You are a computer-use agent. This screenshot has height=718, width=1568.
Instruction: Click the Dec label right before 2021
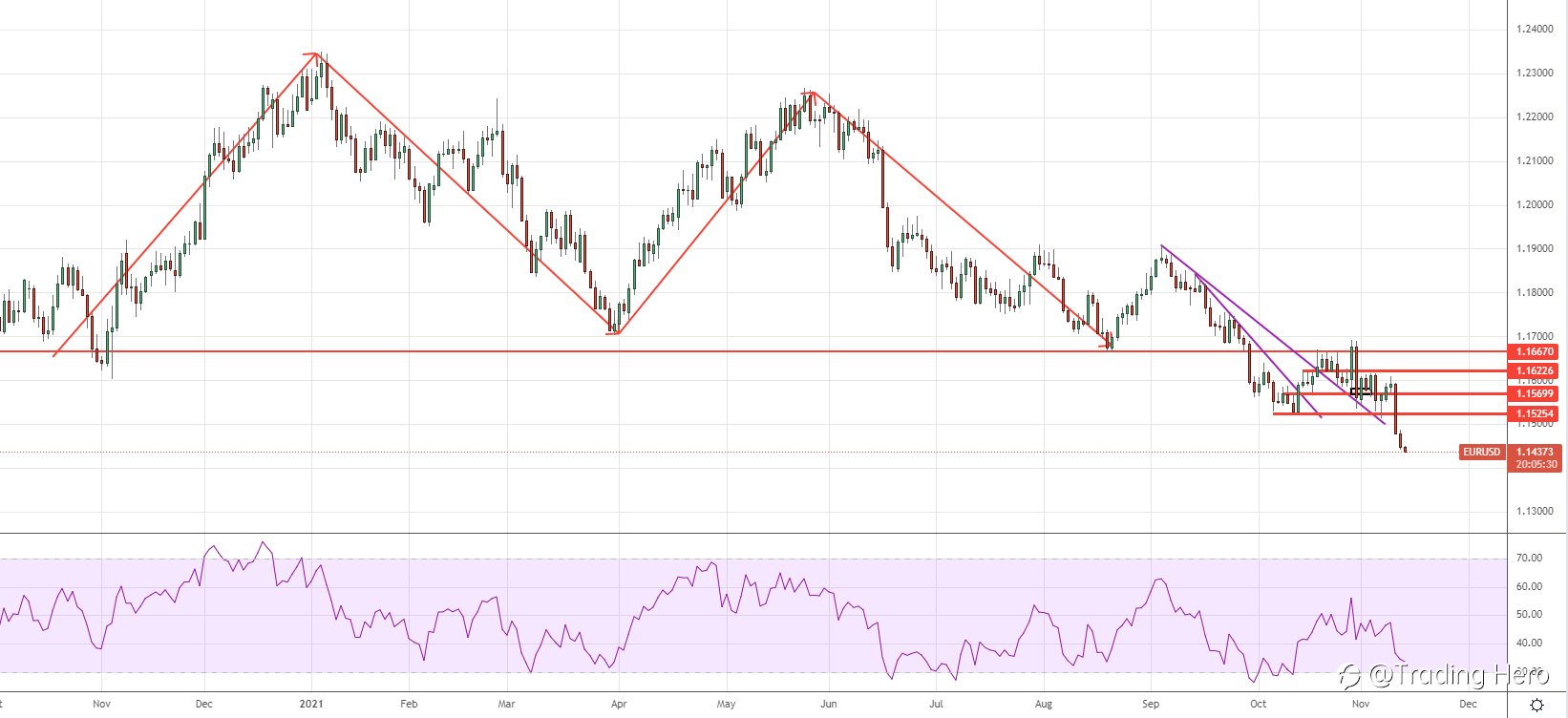click(x=204, y=704)
